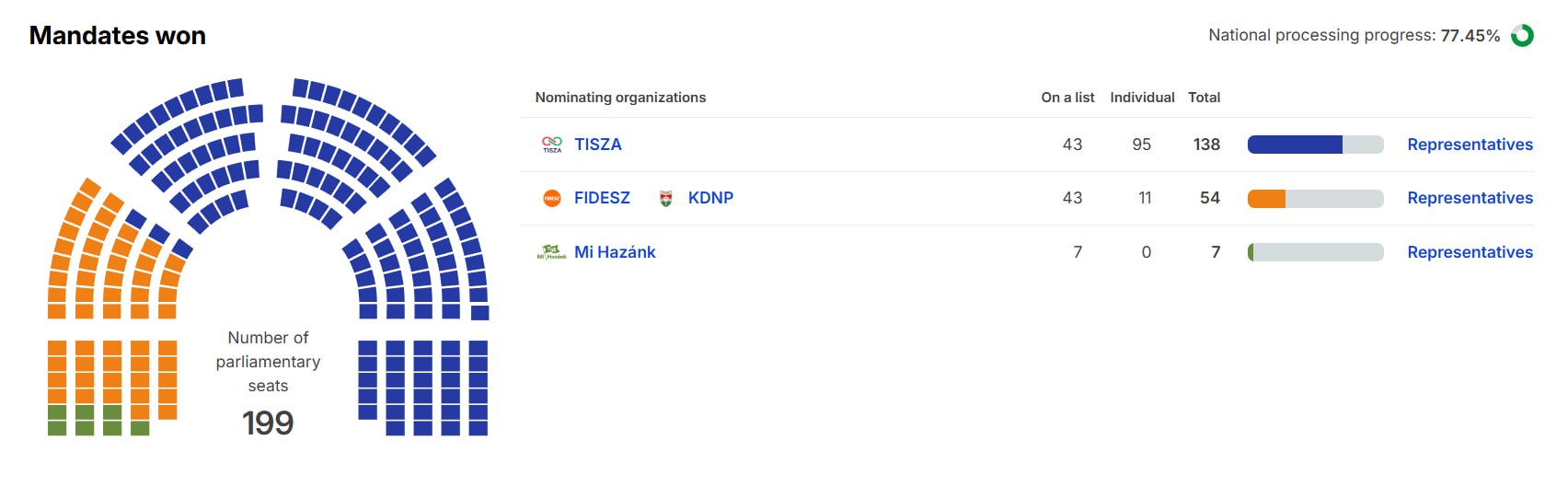This screenshot has width=1568, height=498.
Task: Click the "Nominating organizations" header
Action: [x=620, y=98]
